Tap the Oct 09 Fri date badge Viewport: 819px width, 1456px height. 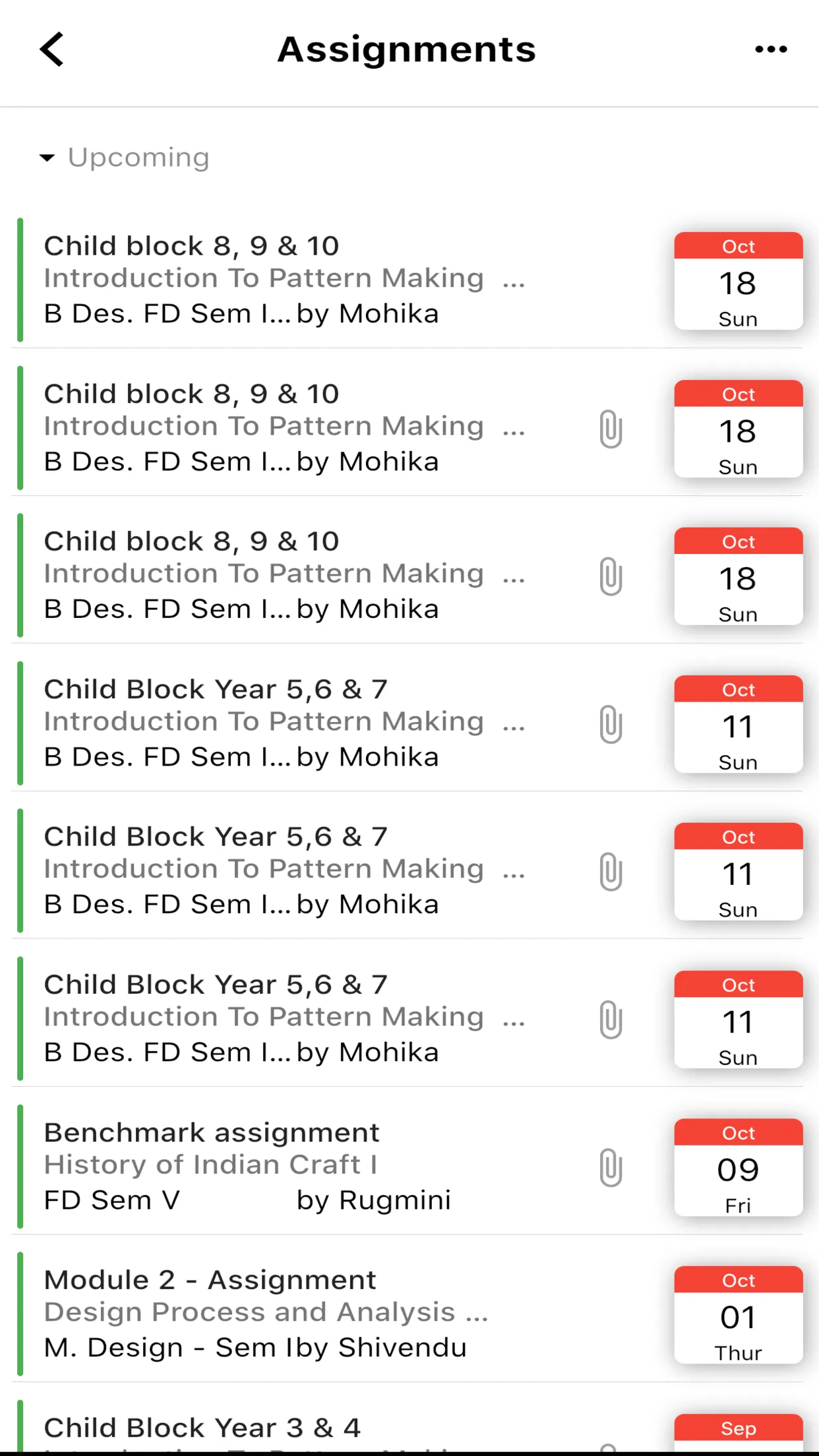point(738,1168)
